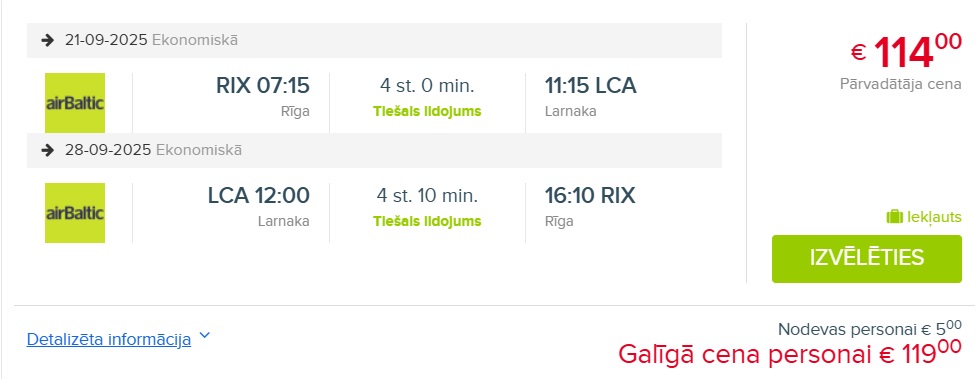Click LCA 12:00 return departure time
The height and width of the screenshot is (379, 979).
[x=258, y=195]
